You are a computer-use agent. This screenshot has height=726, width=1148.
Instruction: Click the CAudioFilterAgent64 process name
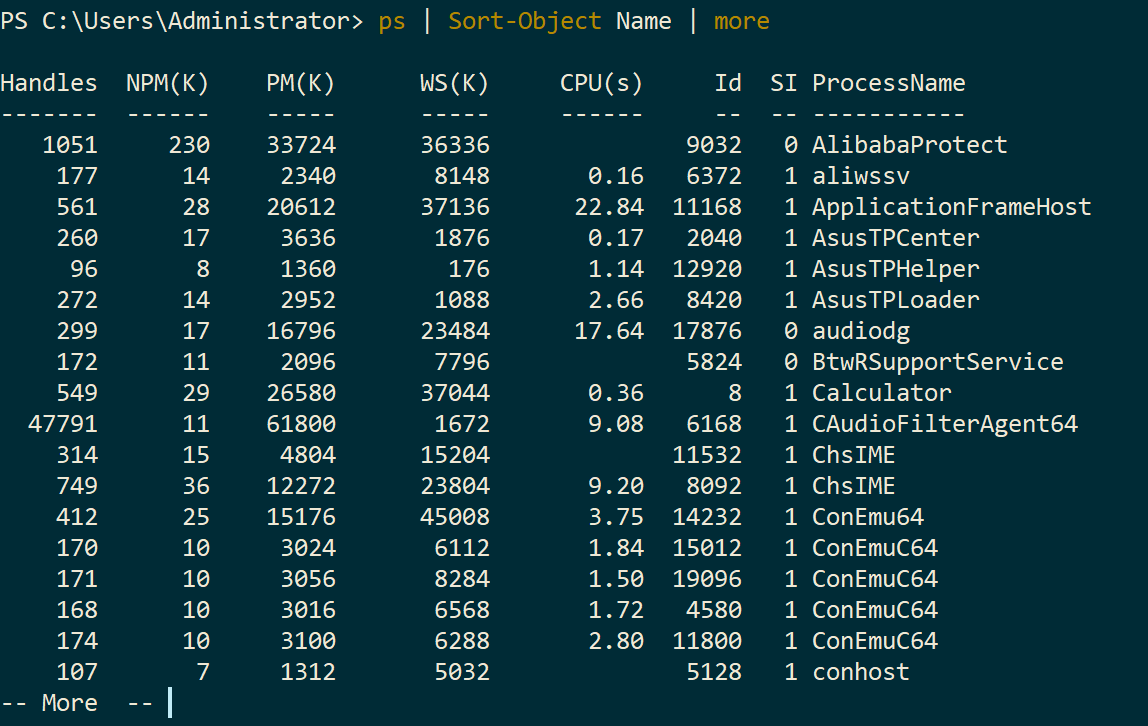point(944,424)
